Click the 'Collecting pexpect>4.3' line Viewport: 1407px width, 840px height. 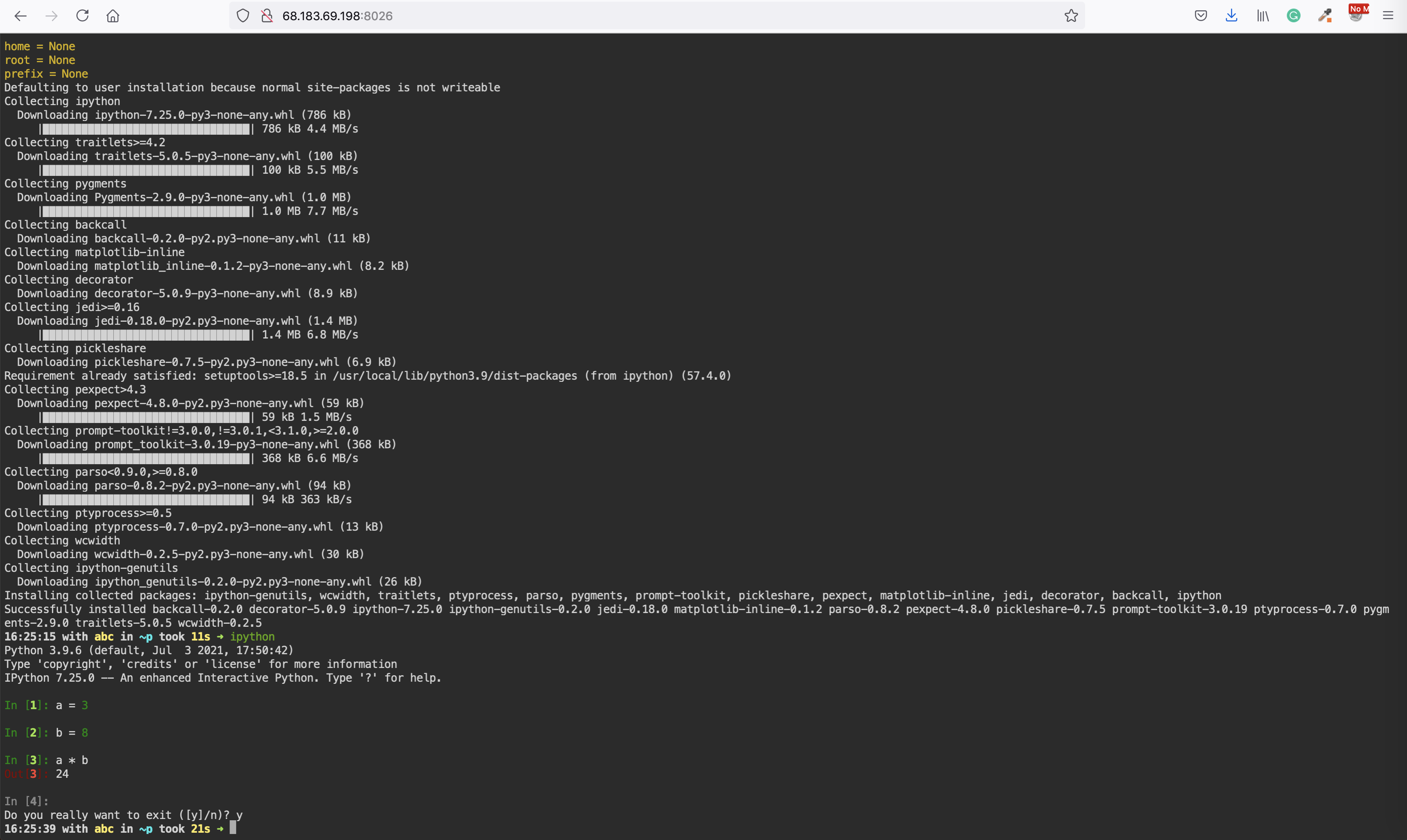[75, 390]
